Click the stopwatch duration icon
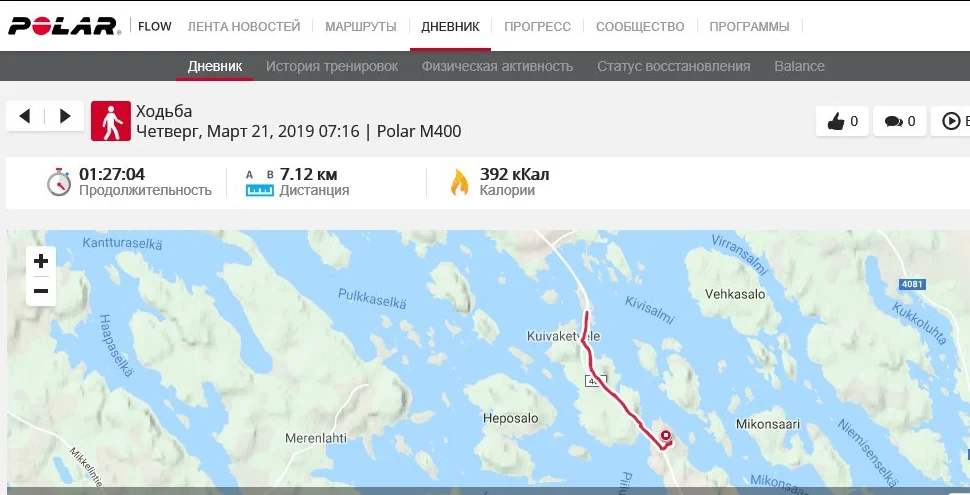Image resolution: width=970 pixels, height=495 pixels. click(59, 182)
